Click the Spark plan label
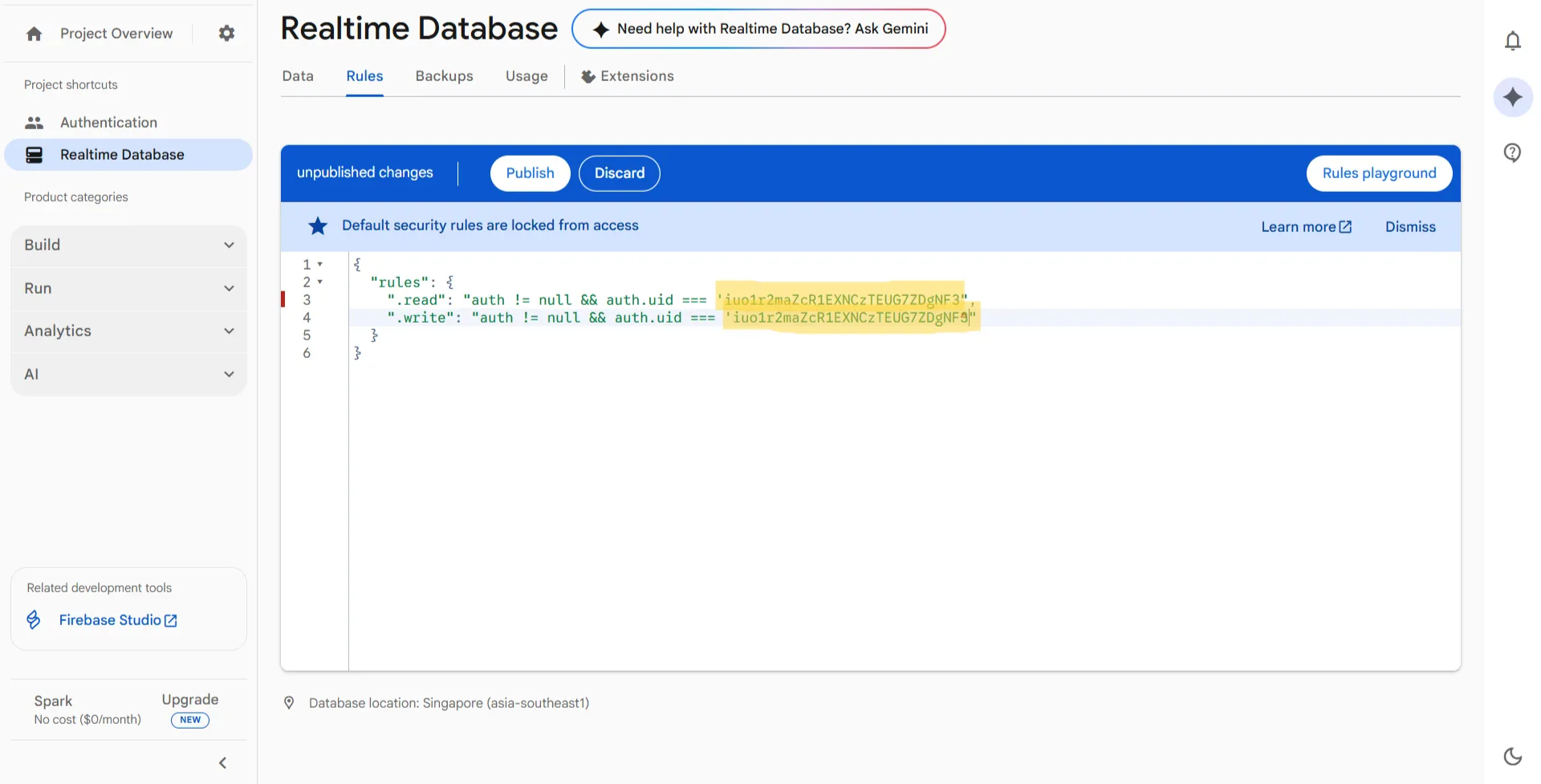This screenshot has height=784, width=1541. coord(53,701)
